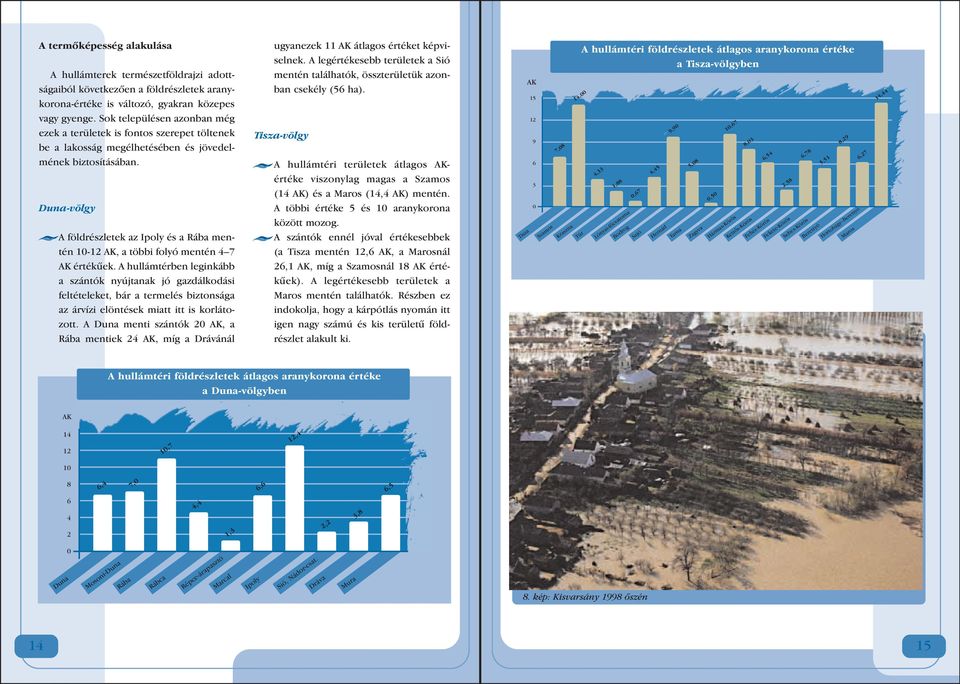Click the "Mura" axis label
Image resolution: width=960 pixels, height=684 pixels.
348,583
